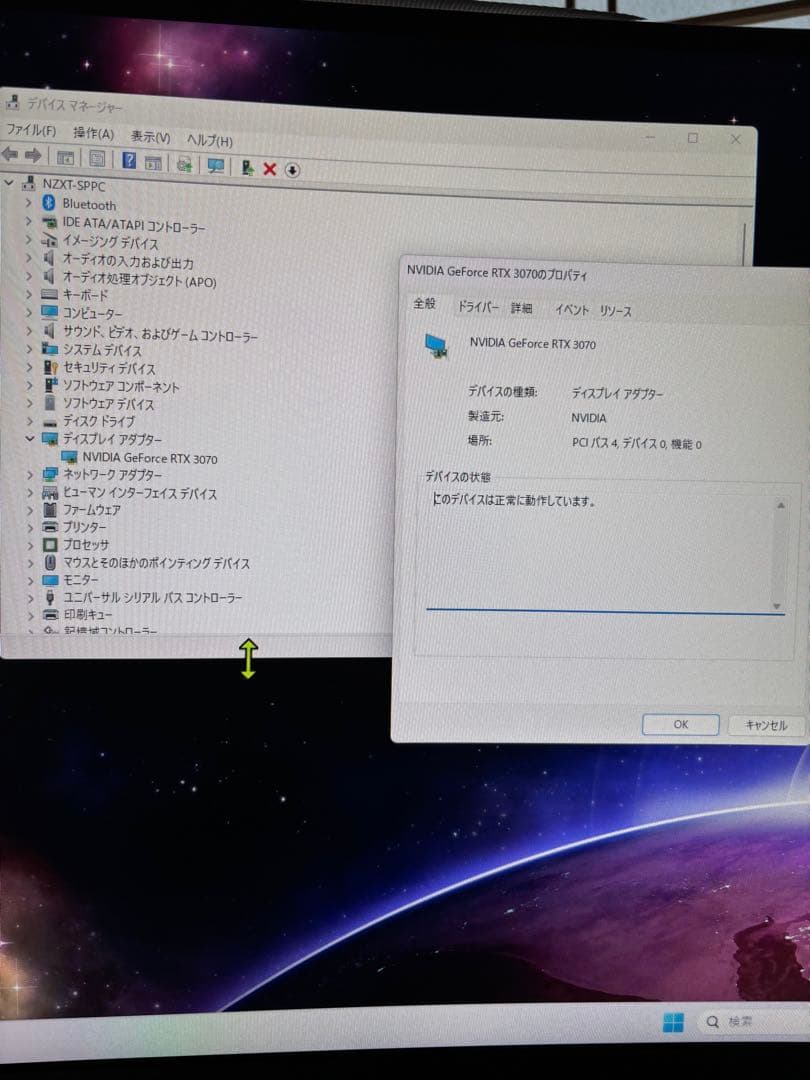810x1080 pixels.
Task: Click the 検索 taskbar search box
Action: pos(754,1022)
